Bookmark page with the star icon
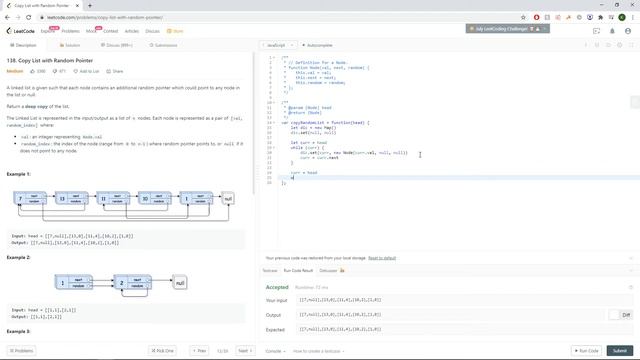The image size is (640, 360). [523, 17]
